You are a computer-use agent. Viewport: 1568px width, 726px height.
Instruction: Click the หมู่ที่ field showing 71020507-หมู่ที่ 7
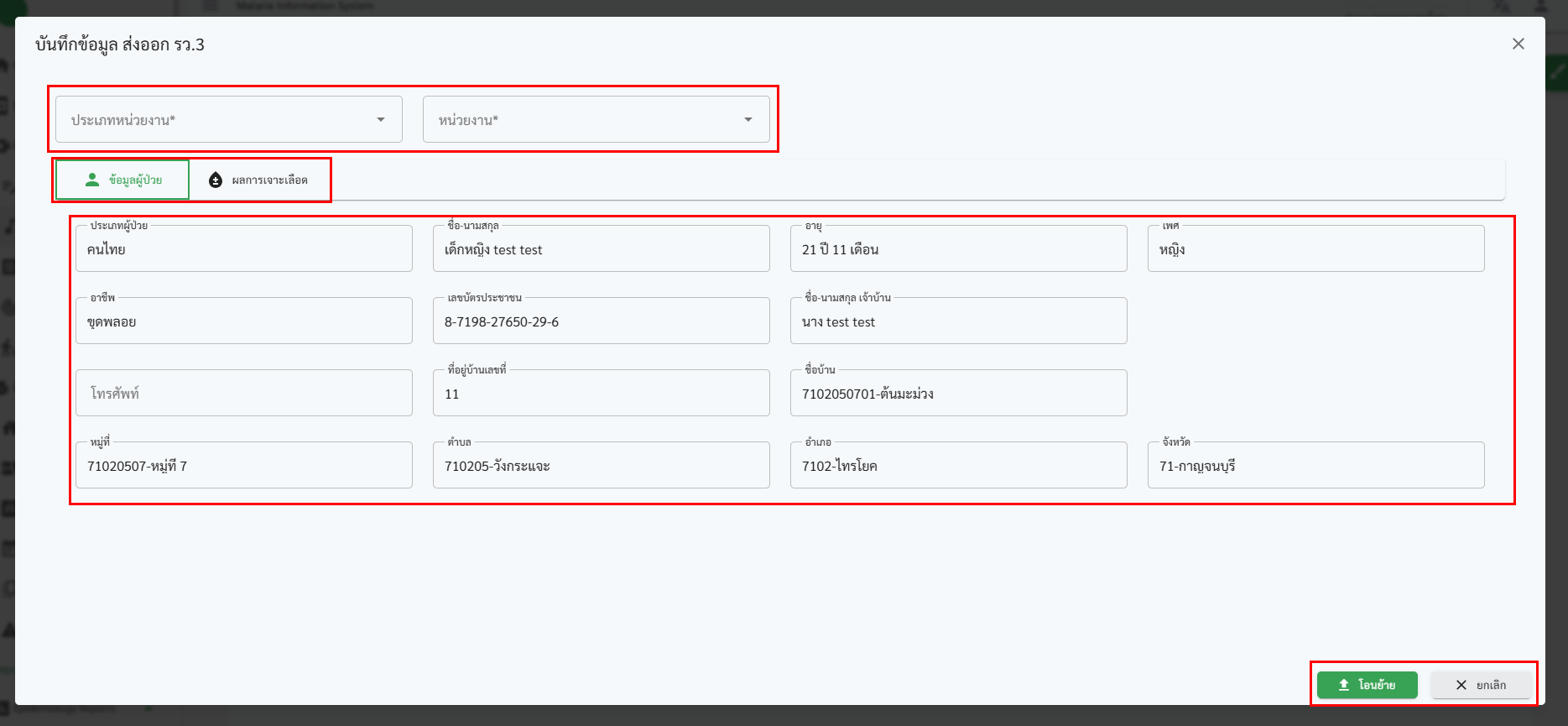(243, 466)
